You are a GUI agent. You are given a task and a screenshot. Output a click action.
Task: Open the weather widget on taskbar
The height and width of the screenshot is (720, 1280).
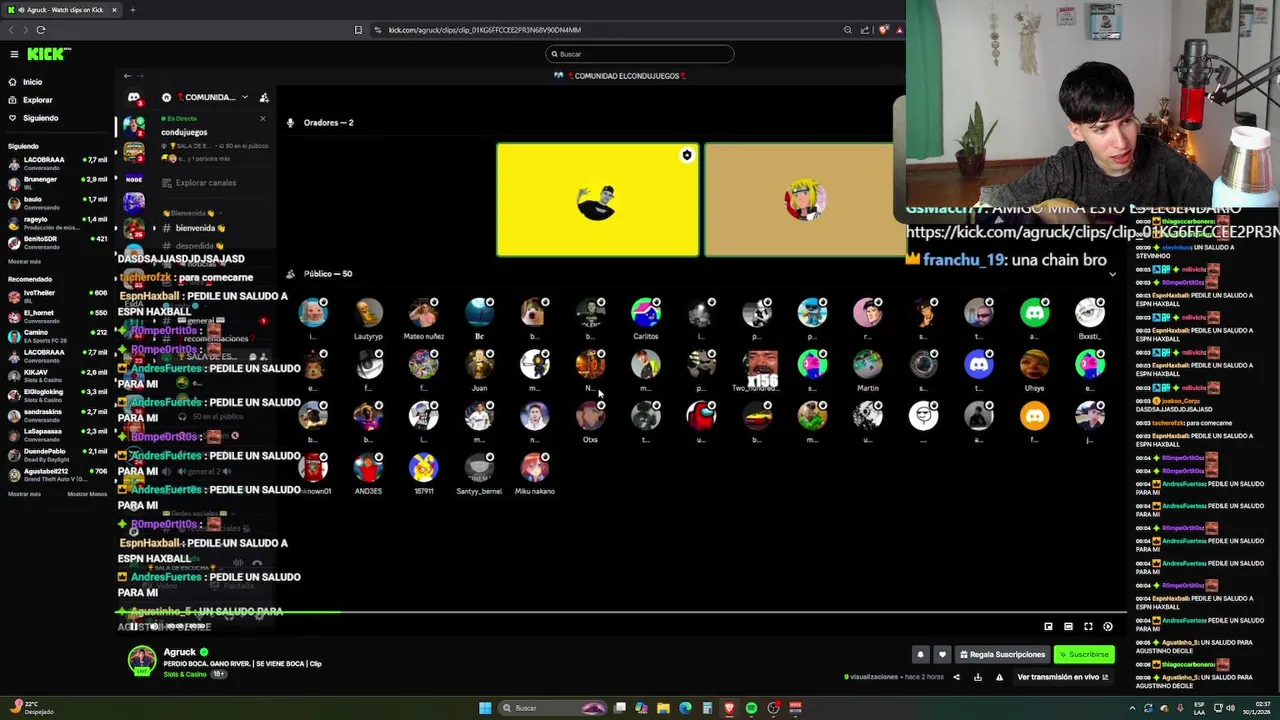pos(32,708)
